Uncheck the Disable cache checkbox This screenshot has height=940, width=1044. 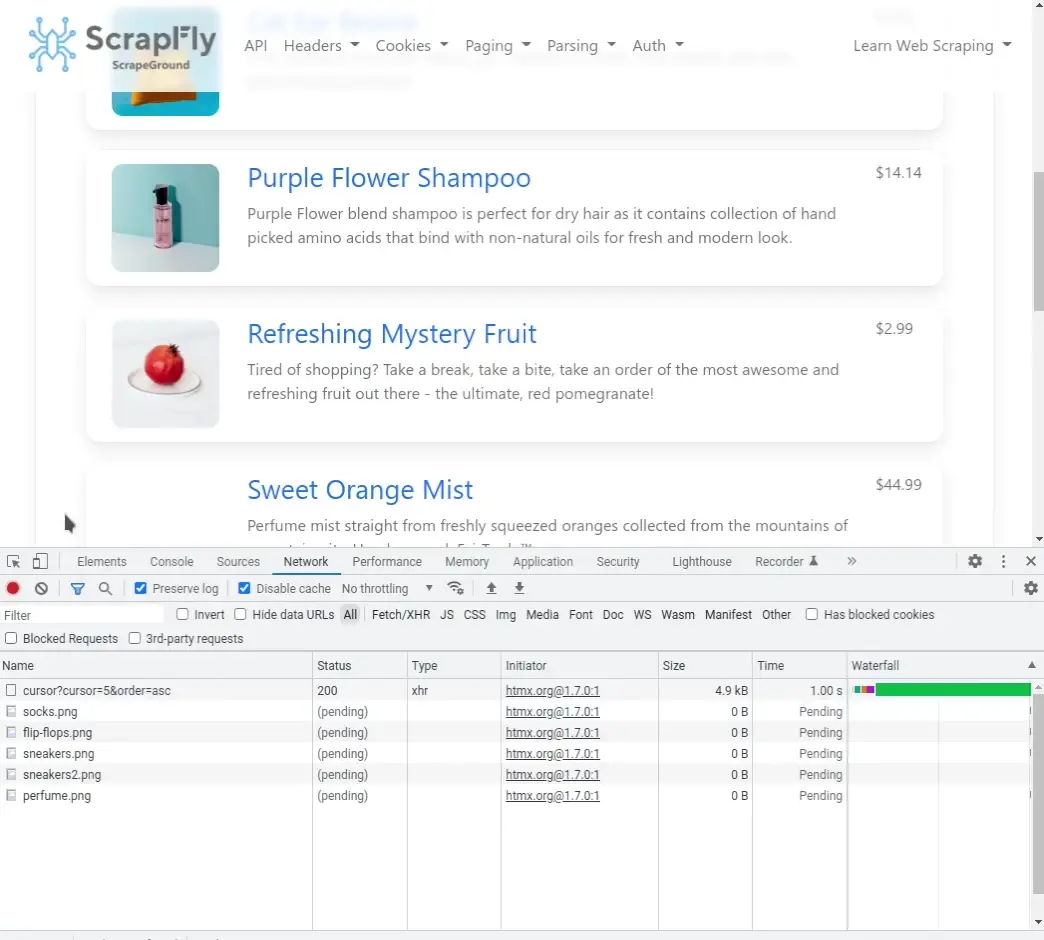[x=245, y=589]
